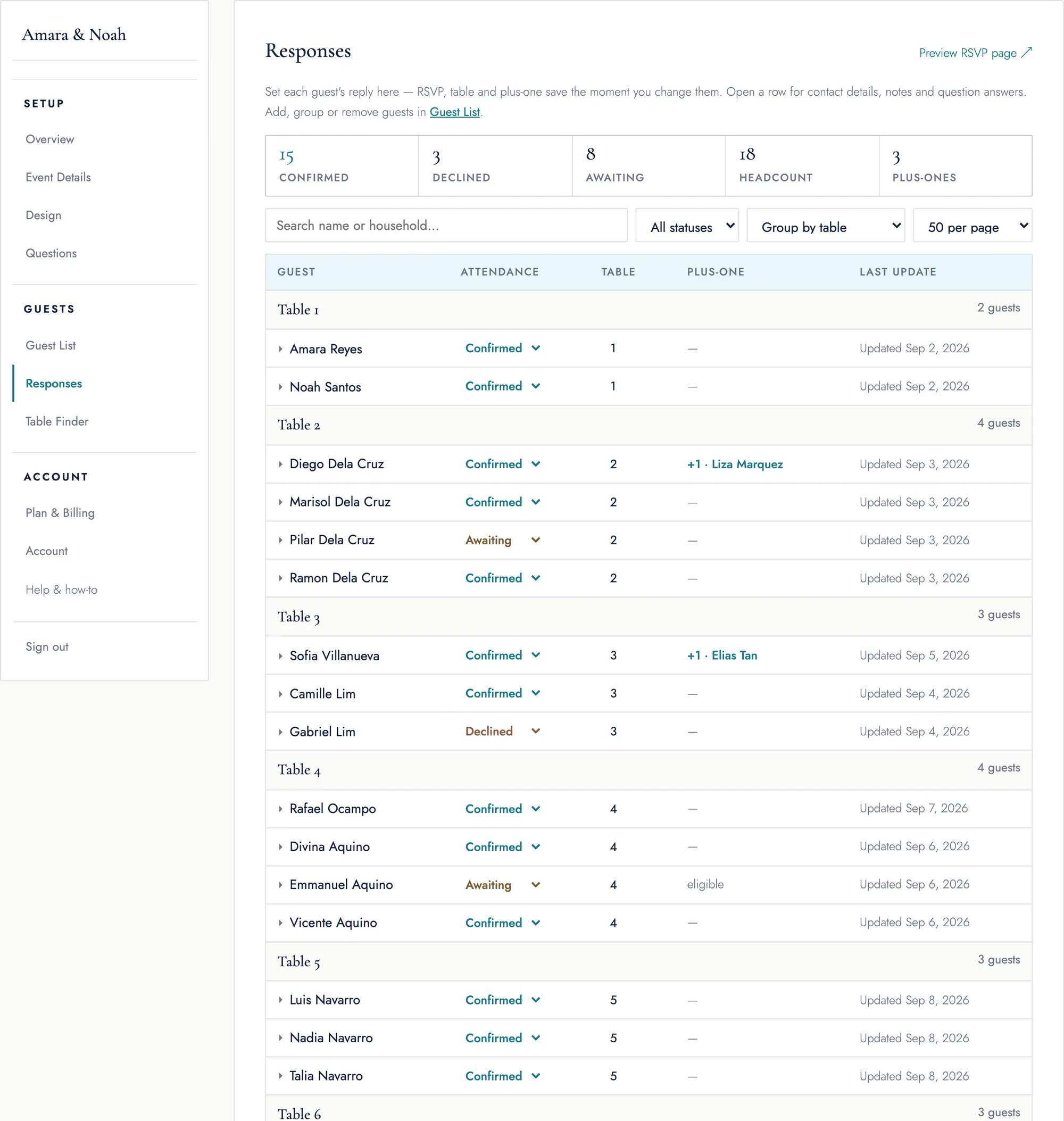Viewport: 1064px width, 1121px height.
Task: Expand Luis Navarro row details
Action: [x=280, y=1000]
